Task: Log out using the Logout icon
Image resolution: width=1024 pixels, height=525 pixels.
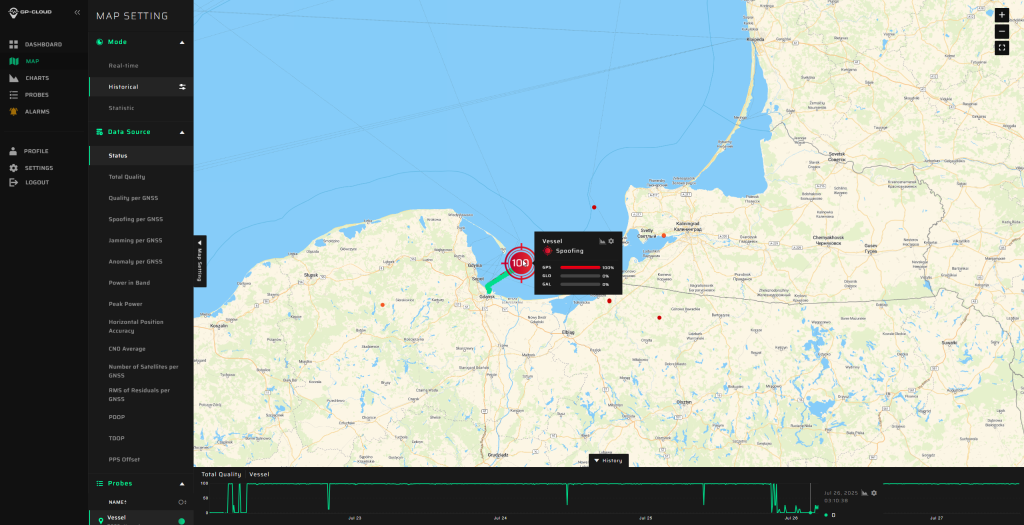Action: click(14, 182)
